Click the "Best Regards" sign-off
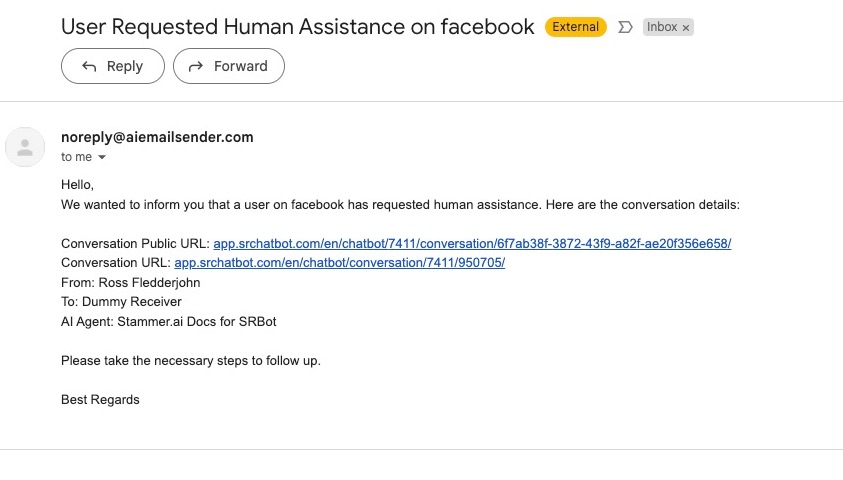Viewport: 843px width, 480px height. 100,399
